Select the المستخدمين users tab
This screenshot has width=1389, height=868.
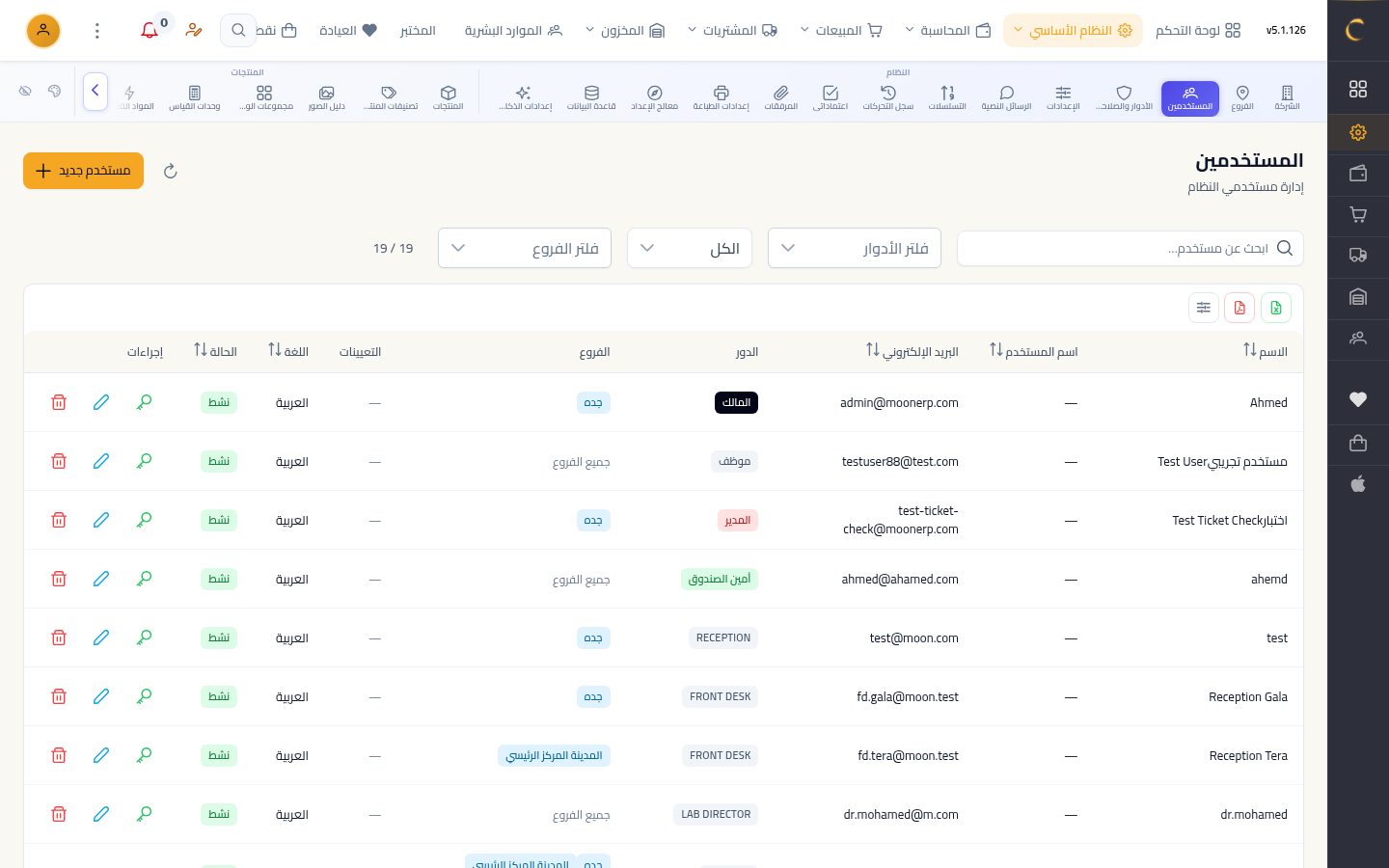click(x=1190, y=97)
